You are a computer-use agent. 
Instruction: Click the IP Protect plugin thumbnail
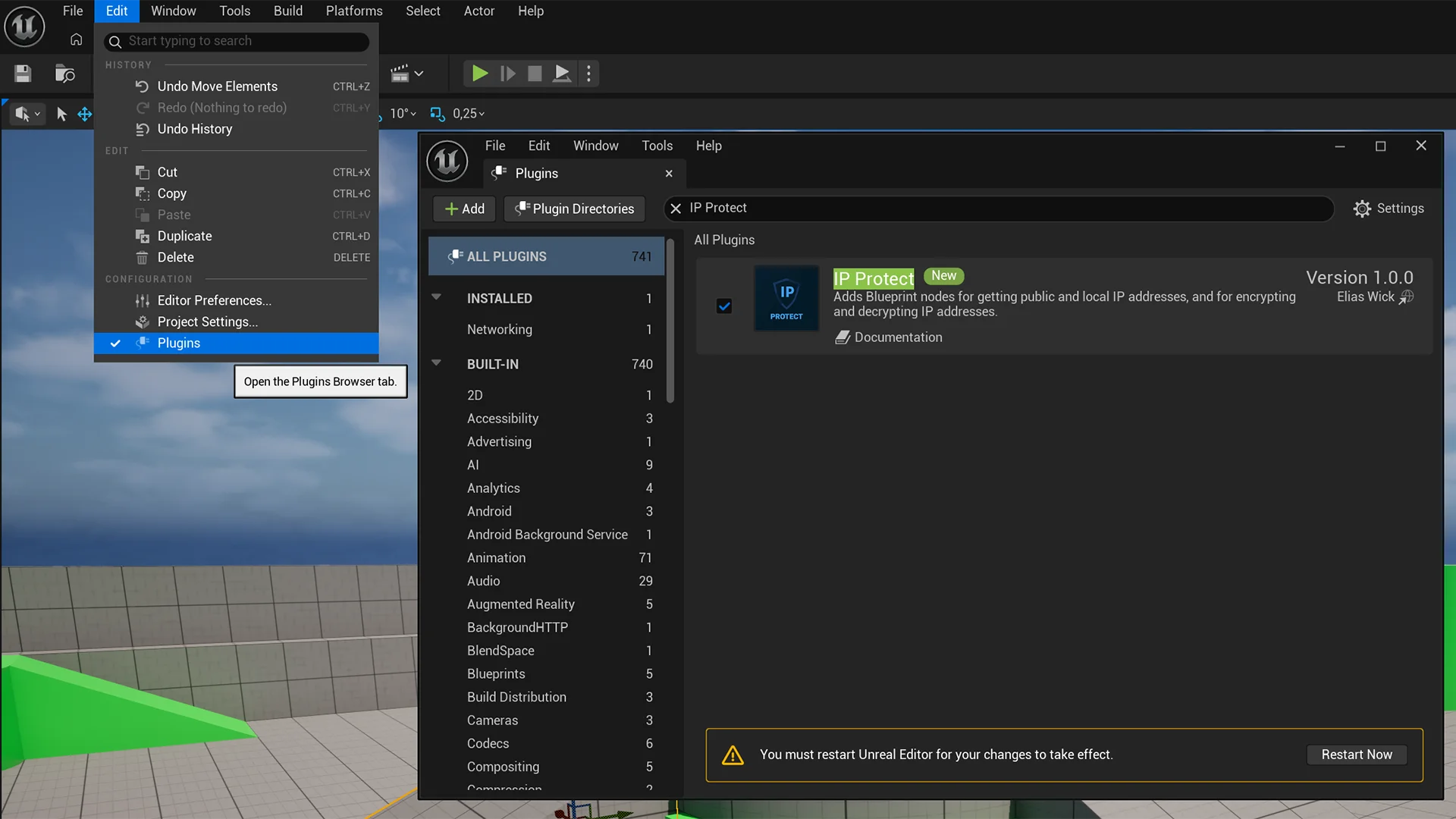[786, 298]
